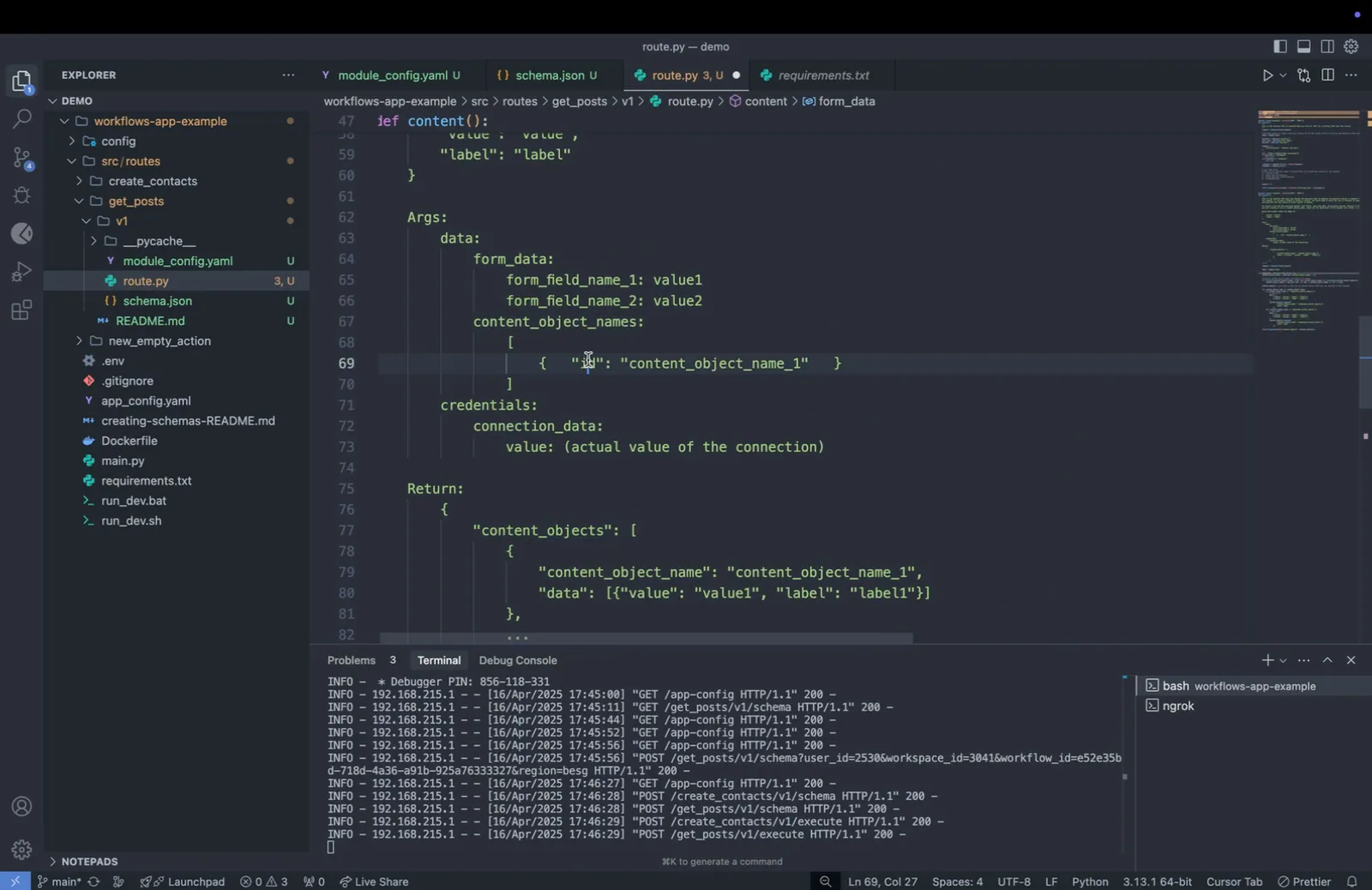Click Prettier in the status bar

(1304, 881)
